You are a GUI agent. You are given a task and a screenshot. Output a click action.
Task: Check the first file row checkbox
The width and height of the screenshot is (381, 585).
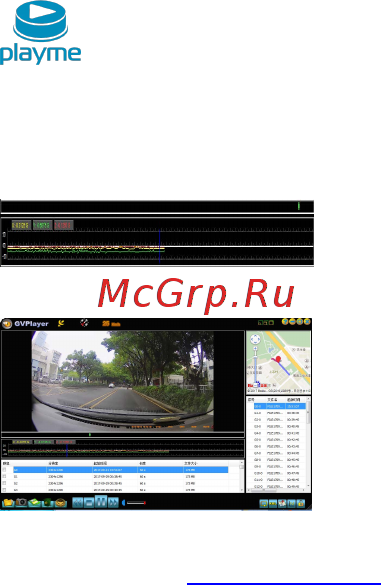tap(4, 470)
